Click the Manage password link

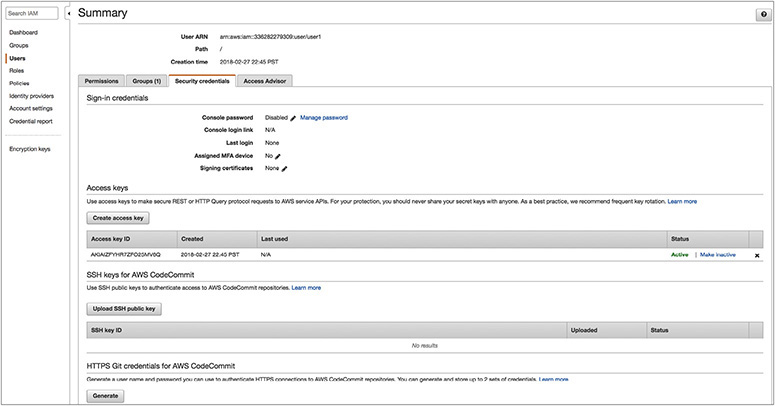(x=324, y=117)
